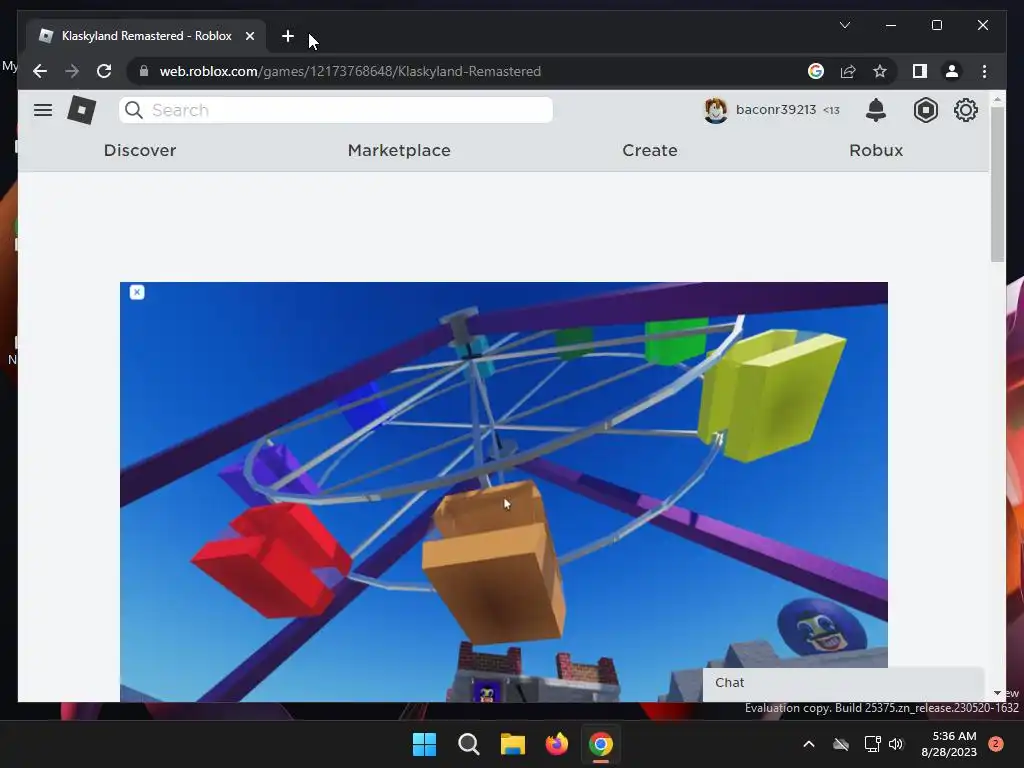The width and height of the screenshot is (1024, 768).
Task: Open the Discover page
Action: pos(140,150)
